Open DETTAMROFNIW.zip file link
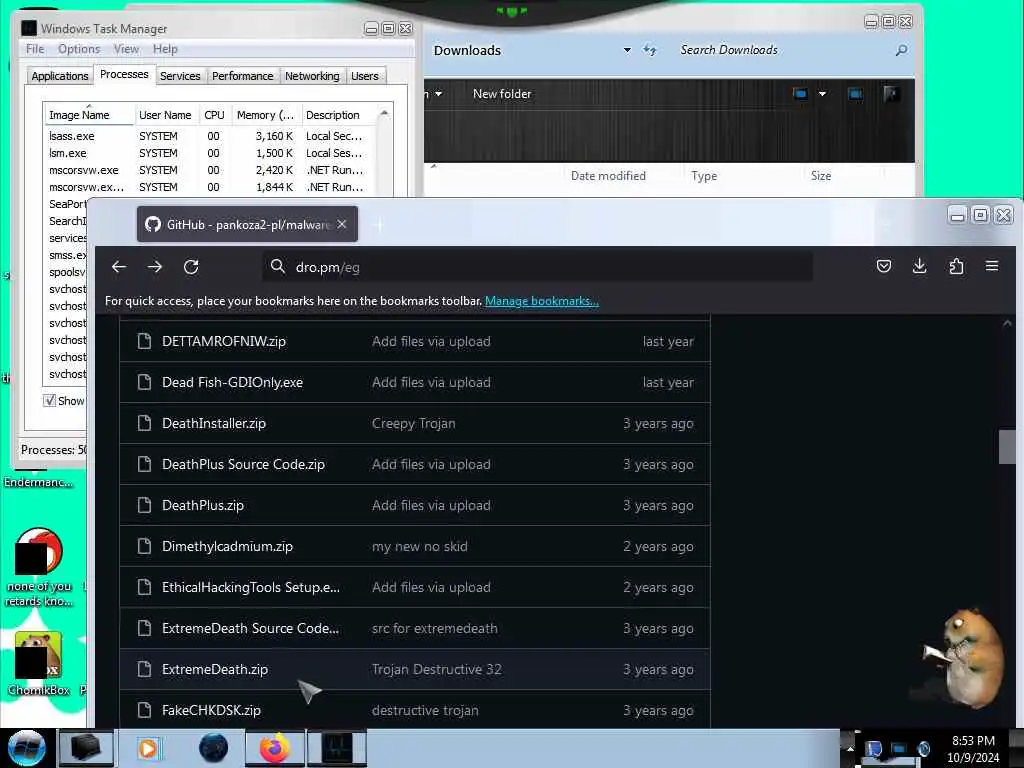 pyautogui.click(x=223, y=342)
